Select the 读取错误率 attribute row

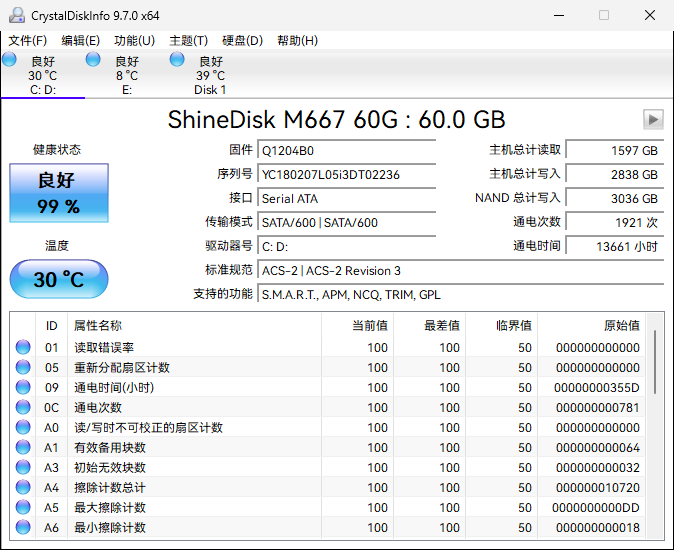tap(328, 347)
